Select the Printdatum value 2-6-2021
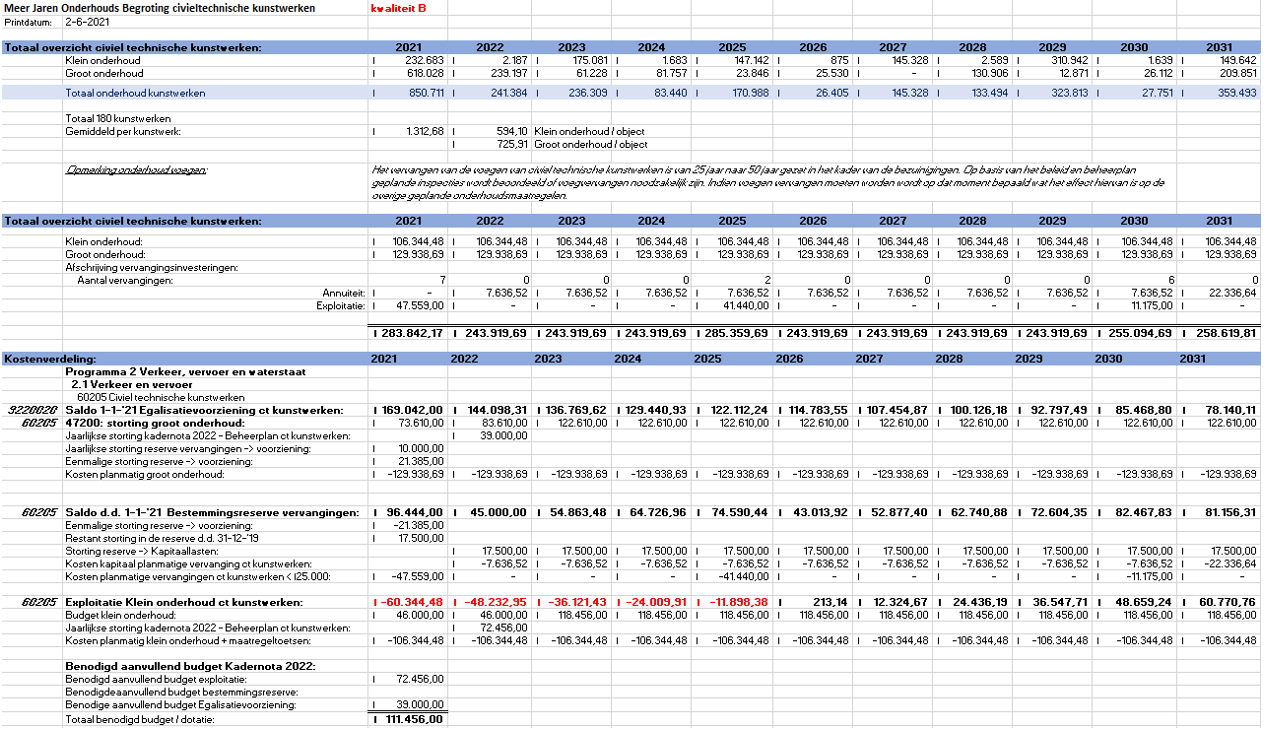This screenshot has width=1268, height=732. [x=86, y=20]
